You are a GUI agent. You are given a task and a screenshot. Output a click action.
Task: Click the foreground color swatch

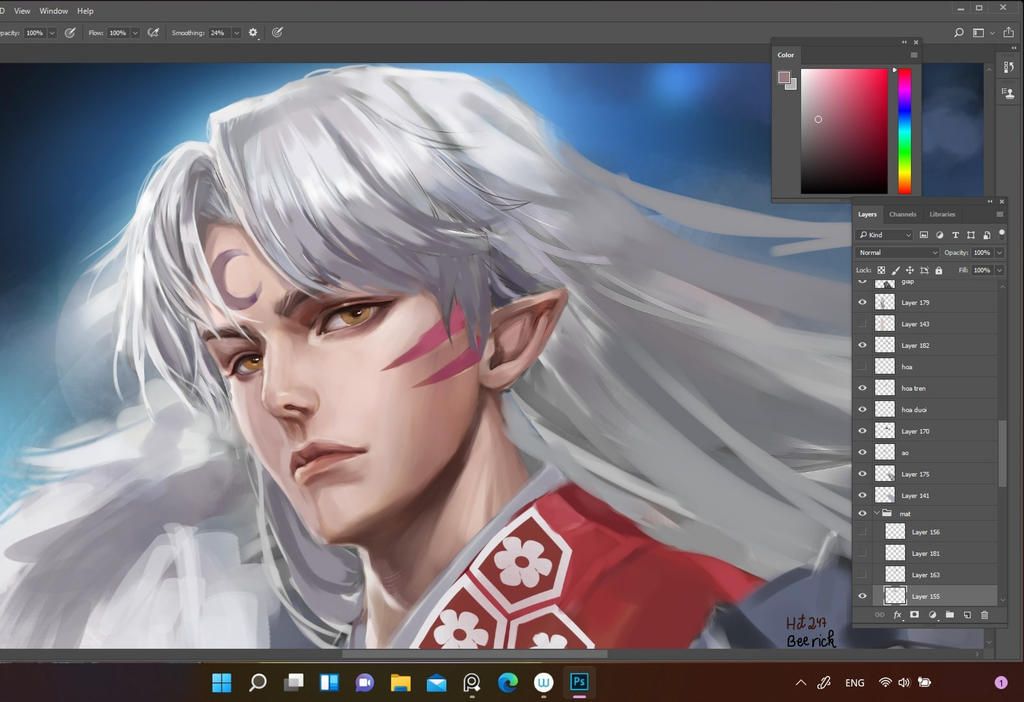click(x=784, y=78)
